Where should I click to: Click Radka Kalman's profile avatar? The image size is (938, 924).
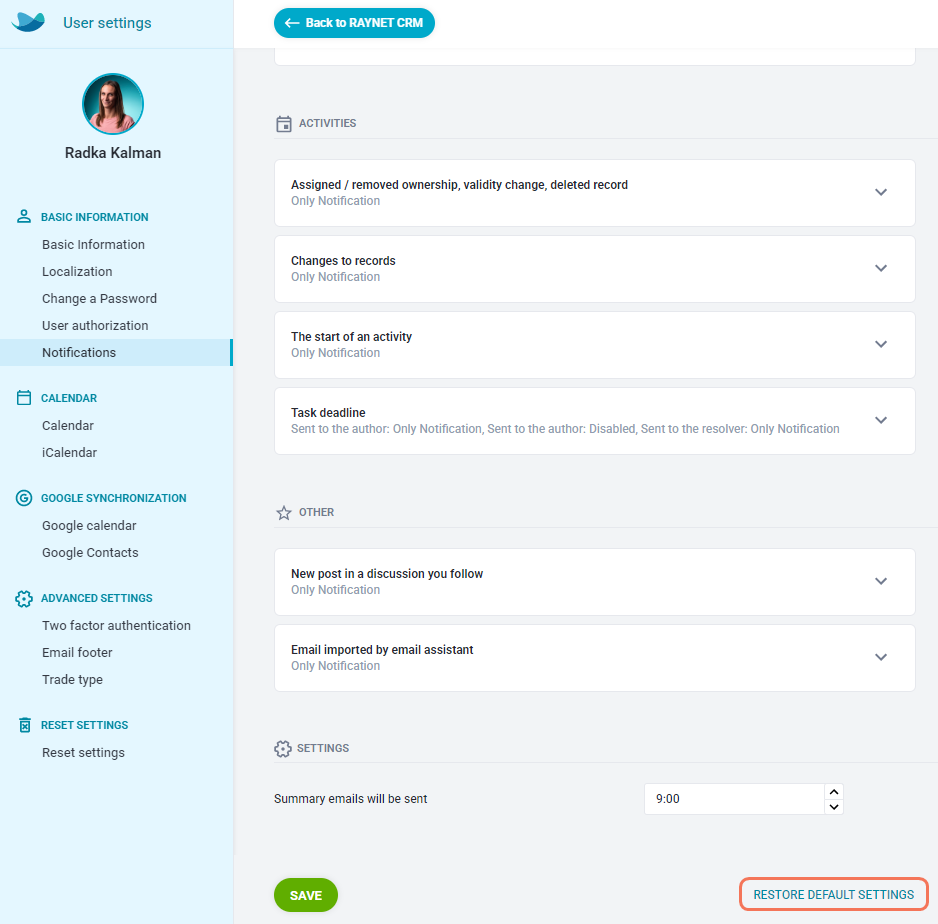(x=112, y=104)
